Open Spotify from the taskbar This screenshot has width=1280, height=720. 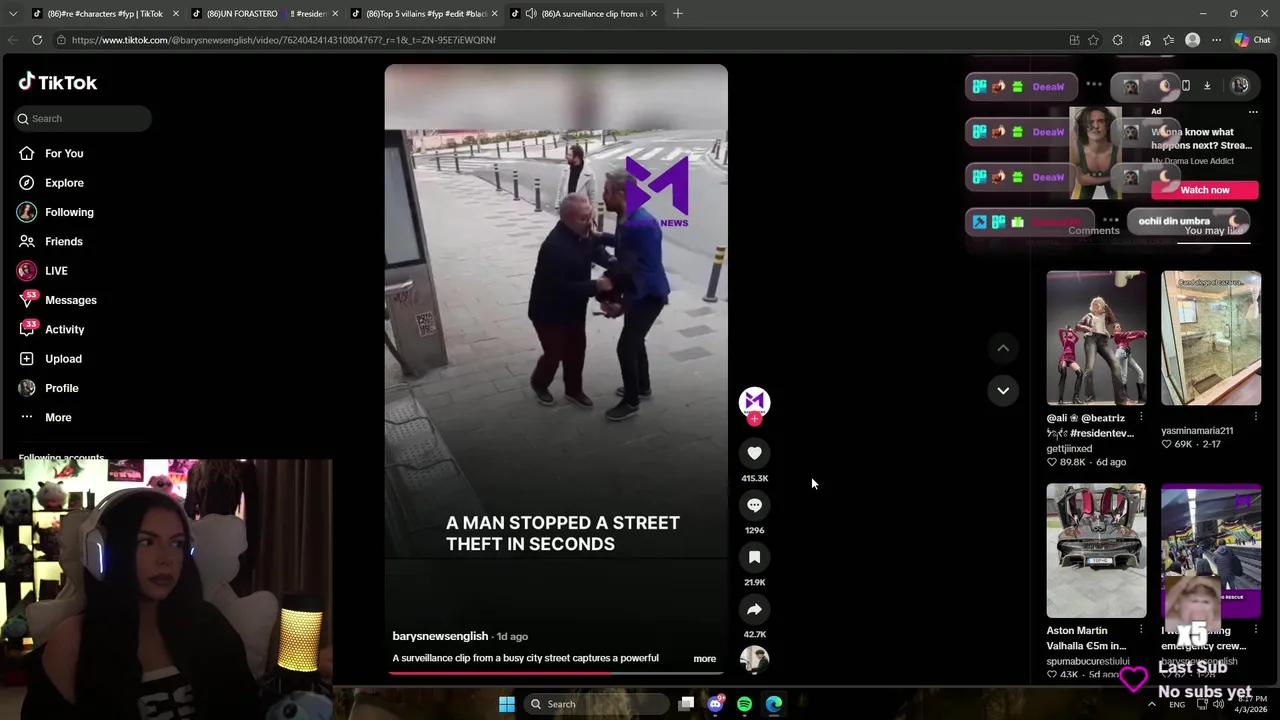pyautogui.click(x=744, y=704)
